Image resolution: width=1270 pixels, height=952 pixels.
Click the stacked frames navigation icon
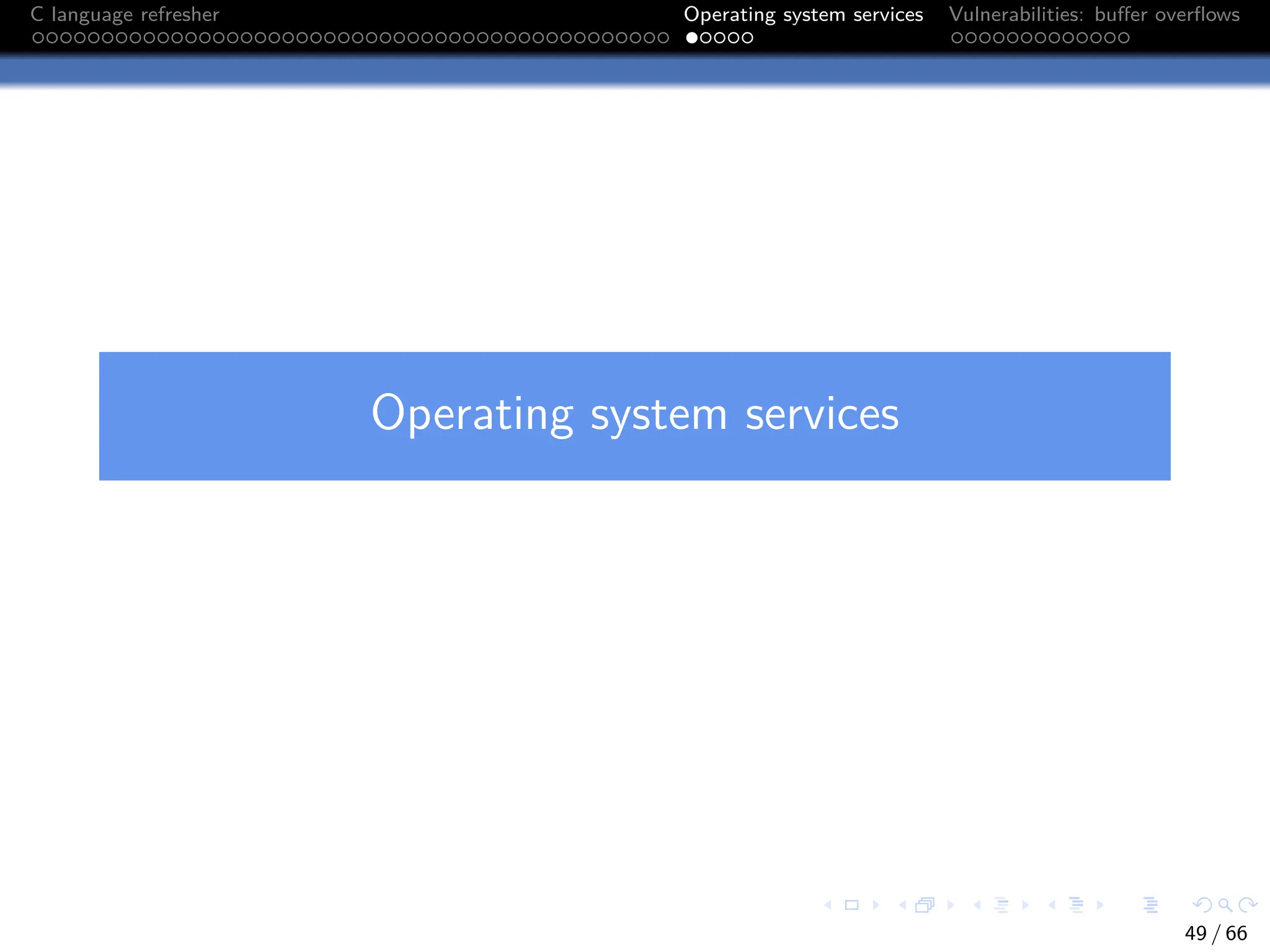(925, 906)
